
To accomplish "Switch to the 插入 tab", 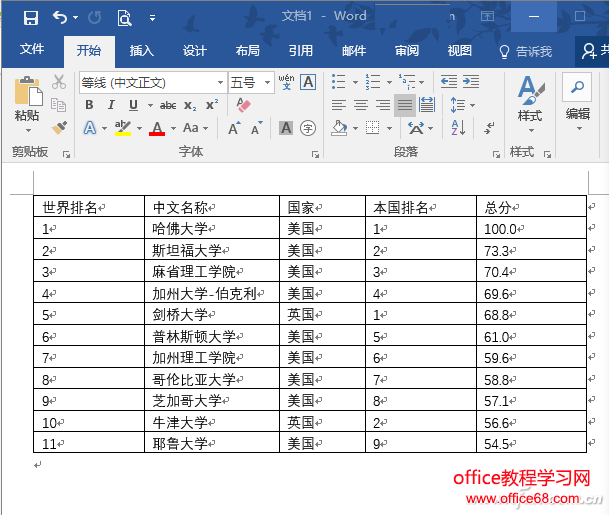I will (142, 50).
